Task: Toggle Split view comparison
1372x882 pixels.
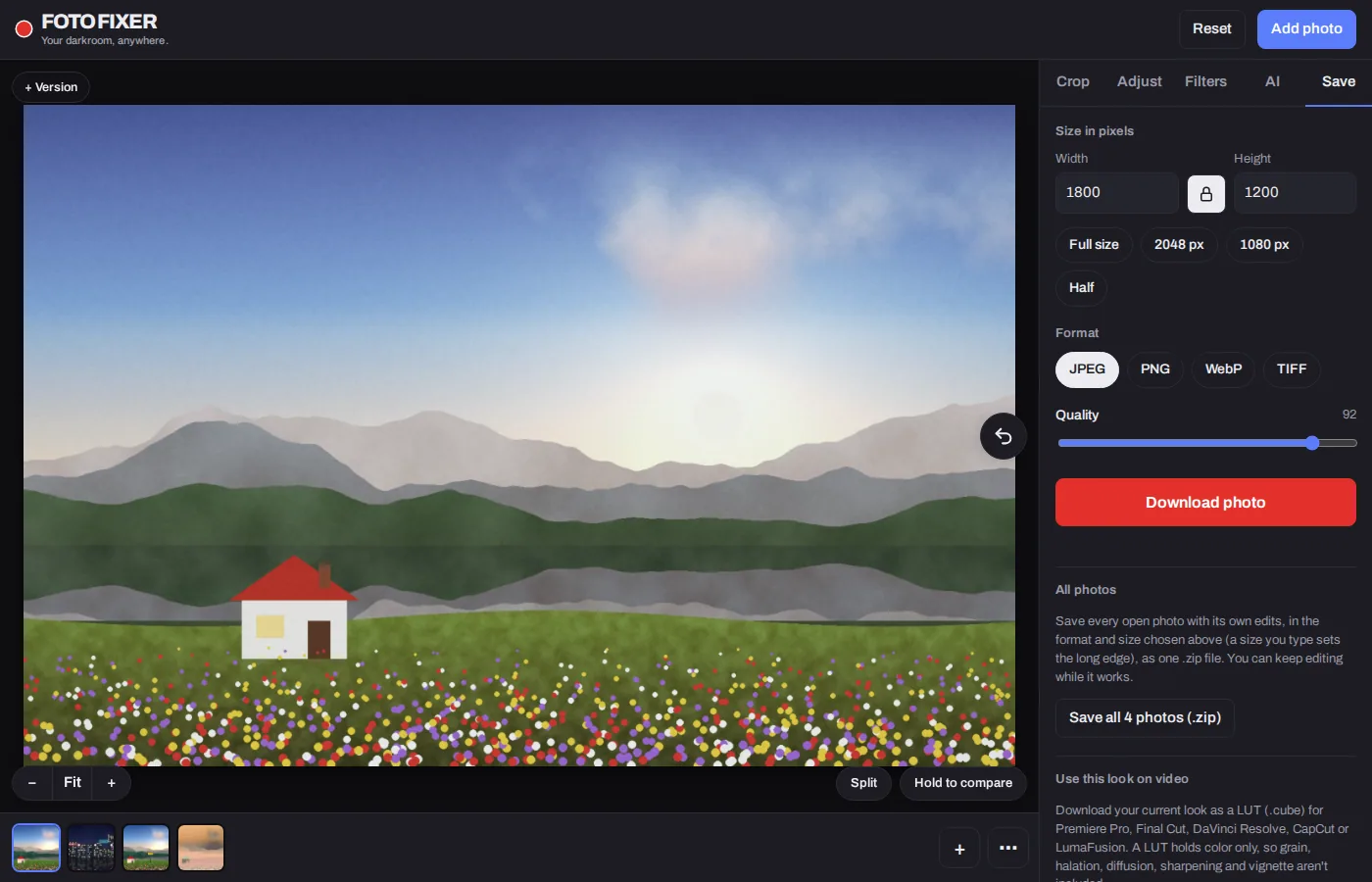Action: [x=863, y=783]
